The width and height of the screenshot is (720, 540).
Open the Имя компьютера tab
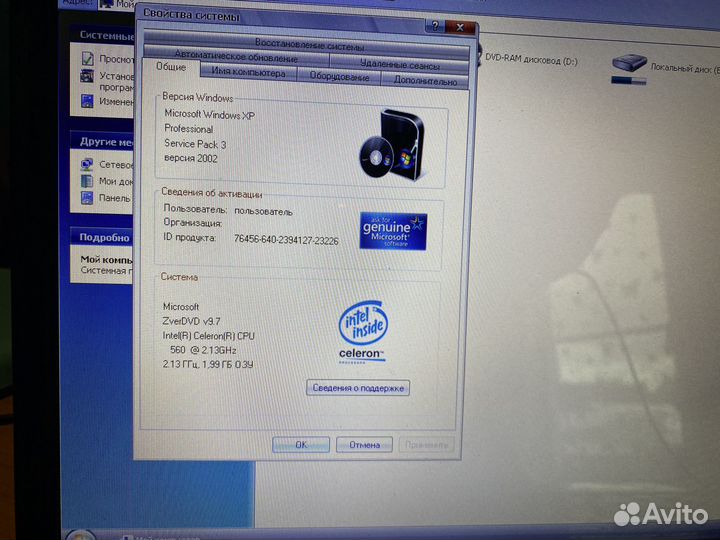click(x=248, y=73)
